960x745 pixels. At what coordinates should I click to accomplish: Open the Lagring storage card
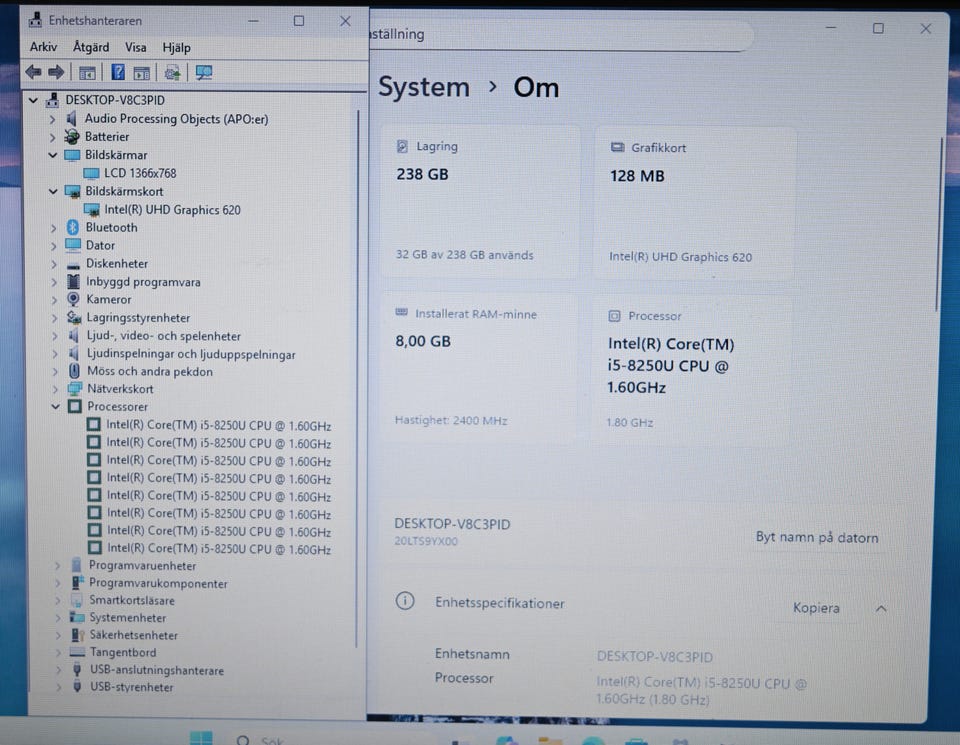481,201
